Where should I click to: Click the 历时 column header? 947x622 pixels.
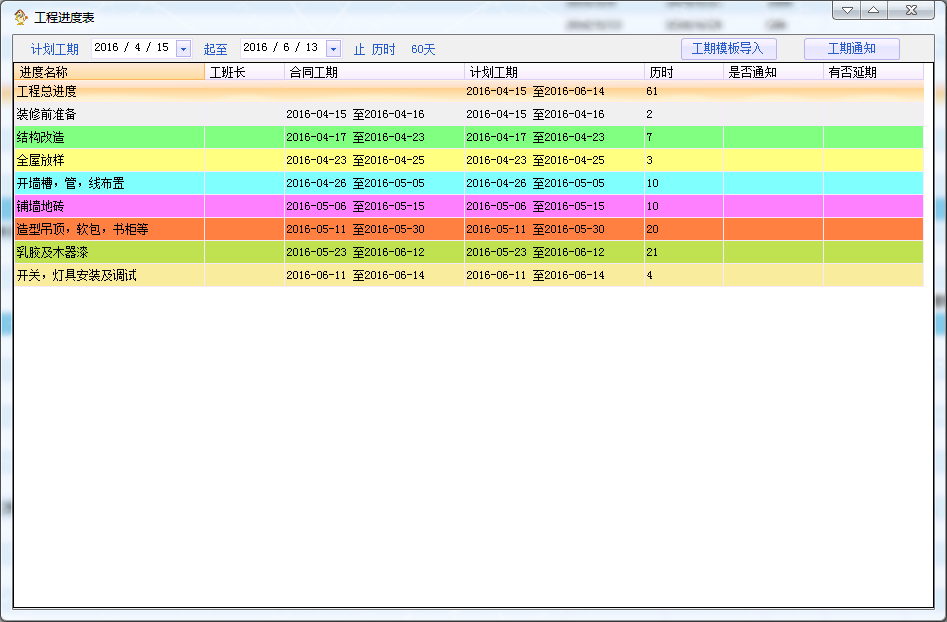point(684,72)
